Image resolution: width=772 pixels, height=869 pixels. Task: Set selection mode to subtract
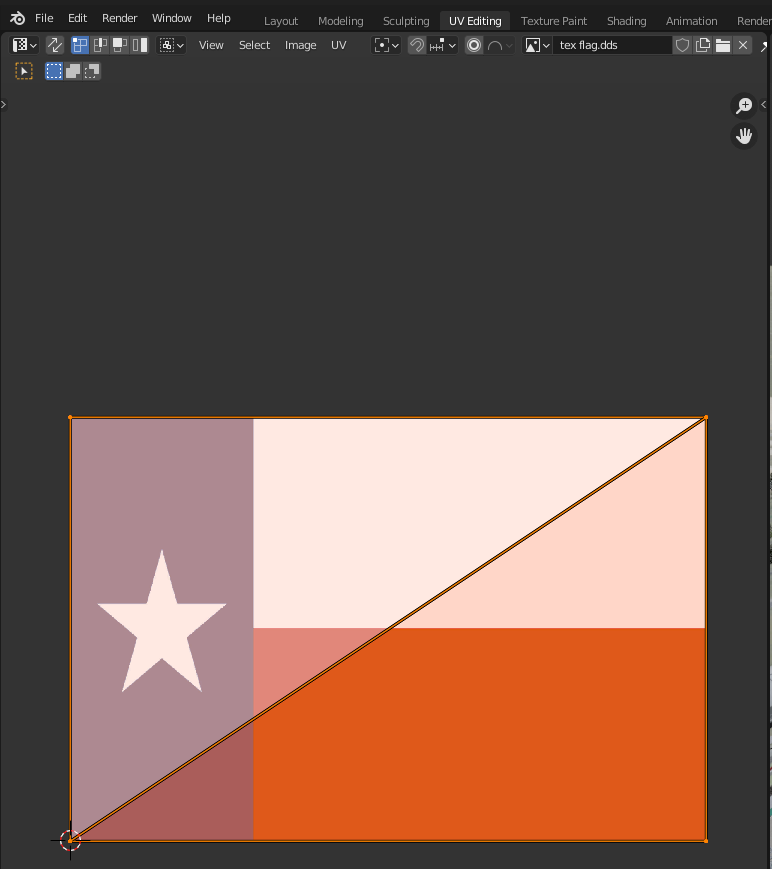[x=91, y=71]
